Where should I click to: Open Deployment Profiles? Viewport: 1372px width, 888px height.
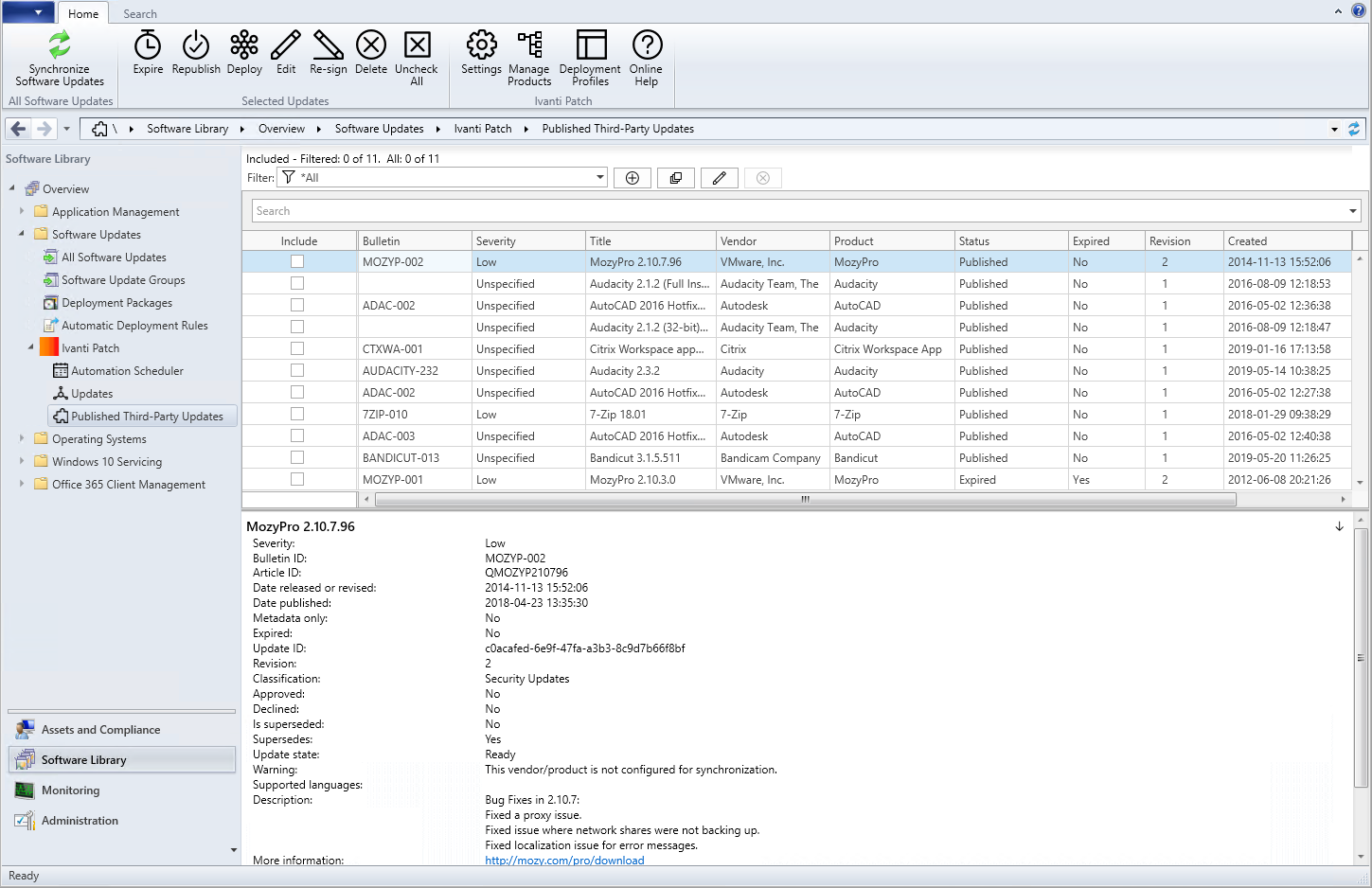[590, 45]
